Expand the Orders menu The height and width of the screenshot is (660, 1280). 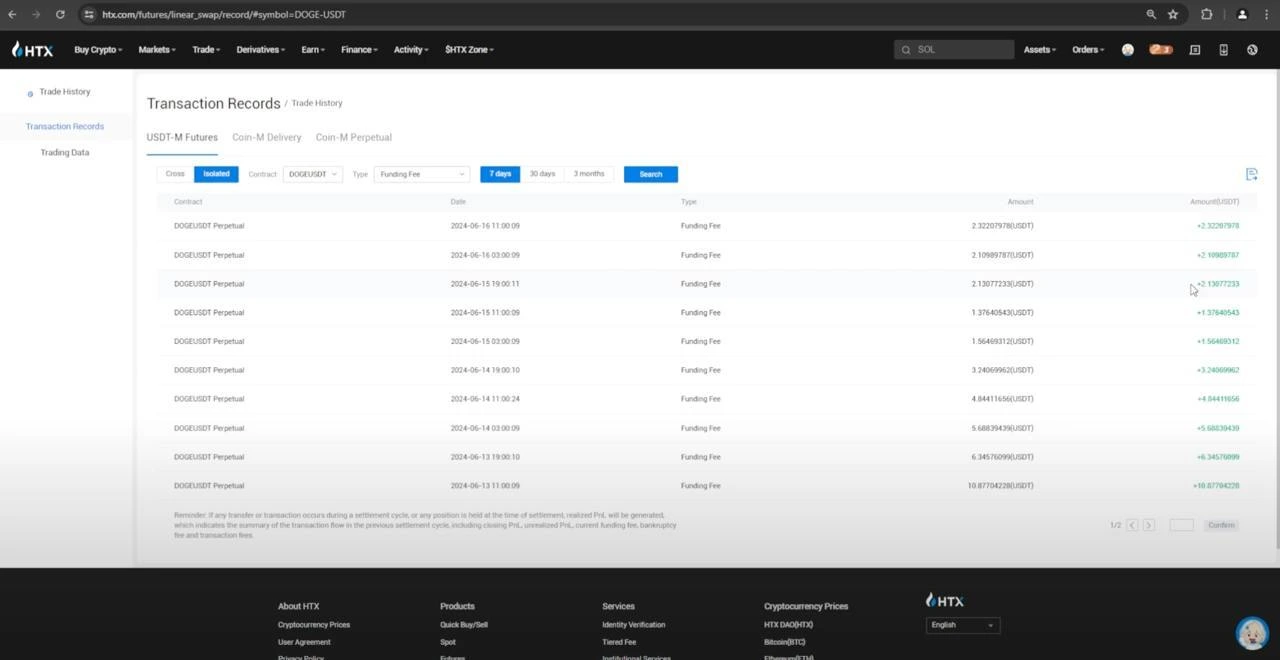click(1088, 49)
